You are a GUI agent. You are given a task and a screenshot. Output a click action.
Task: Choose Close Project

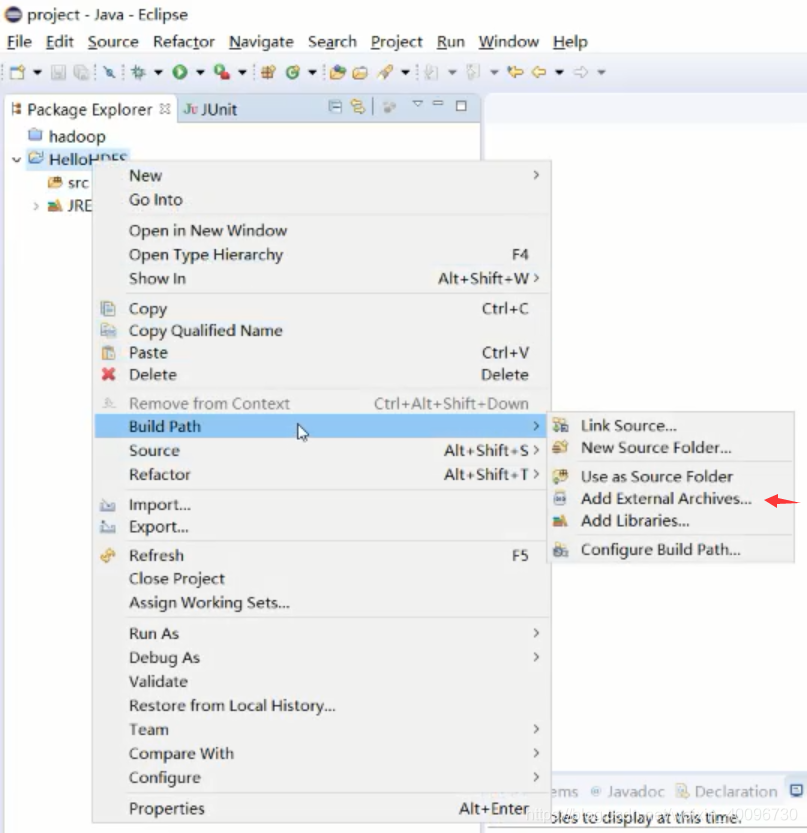click(x=321, y=579)
